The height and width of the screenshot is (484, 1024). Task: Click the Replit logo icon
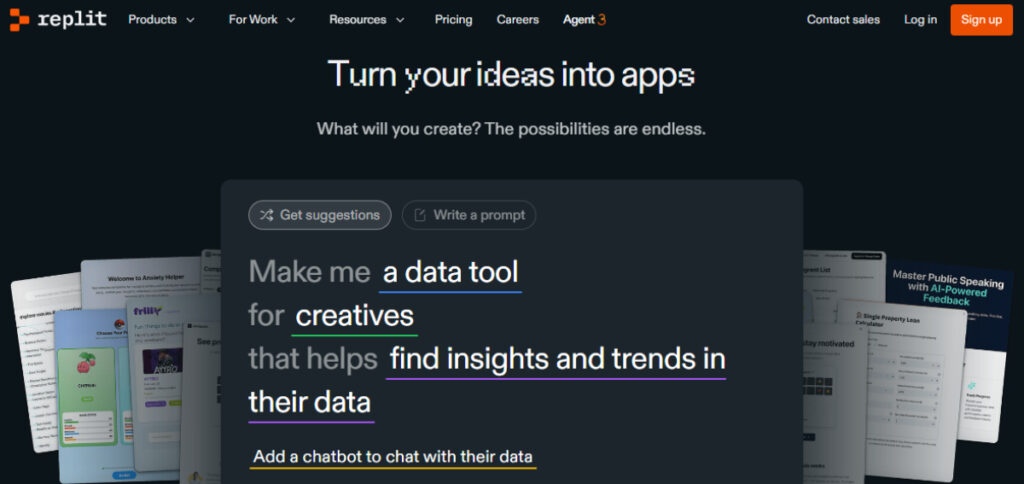point(19,20)
